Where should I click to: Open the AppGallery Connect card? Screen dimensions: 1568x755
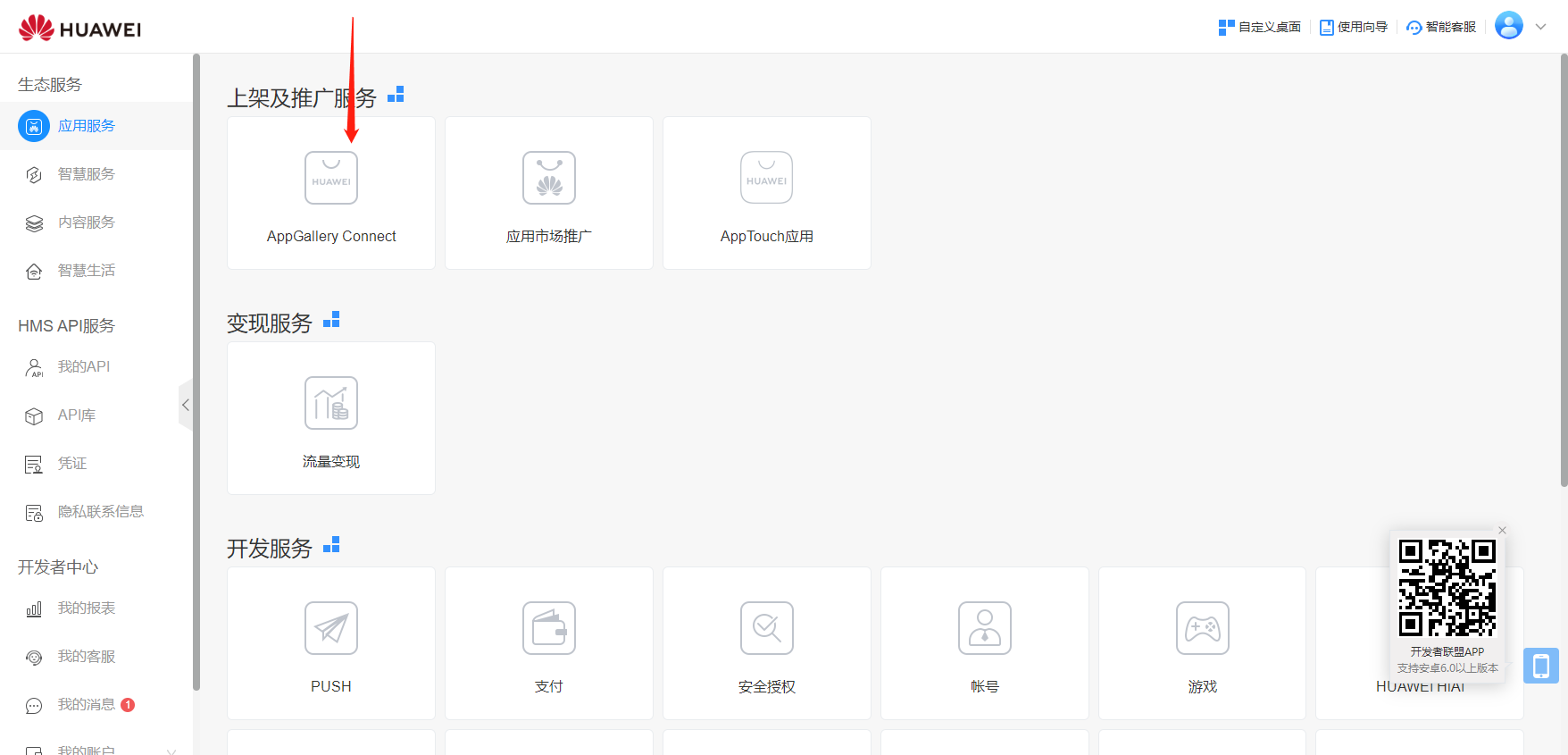pos(331,193)
